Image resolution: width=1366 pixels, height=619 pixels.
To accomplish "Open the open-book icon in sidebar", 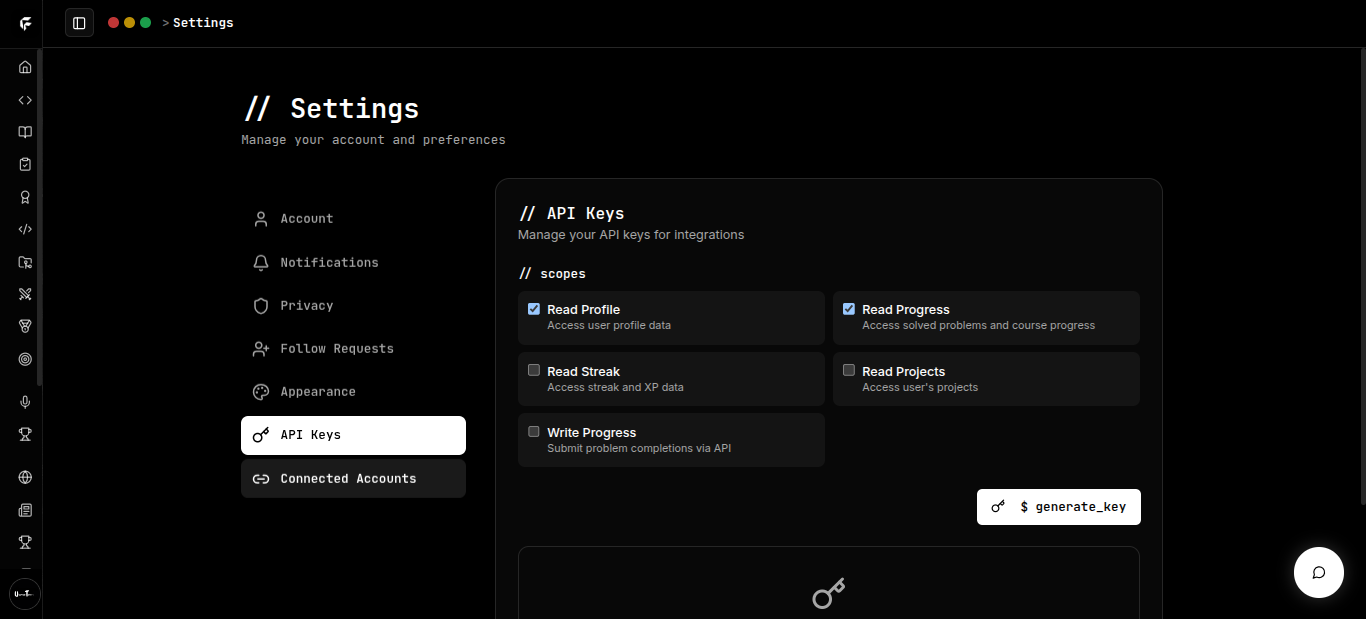I will [x=25, y=132].
